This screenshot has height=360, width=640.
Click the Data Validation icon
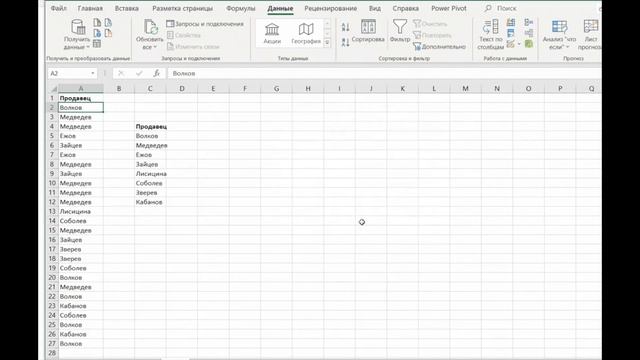[x=511, y=44]
